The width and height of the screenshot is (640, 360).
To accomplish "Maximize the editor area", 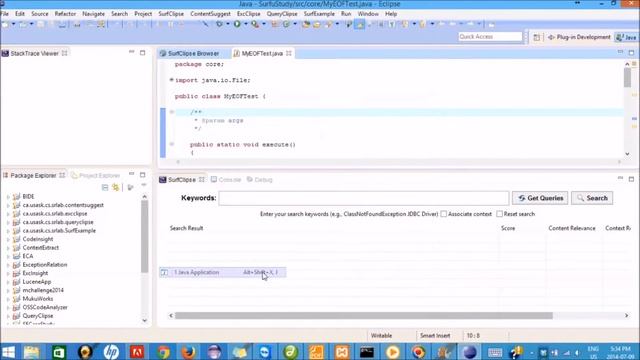I will pyautogui.click(x=631, y=53).
